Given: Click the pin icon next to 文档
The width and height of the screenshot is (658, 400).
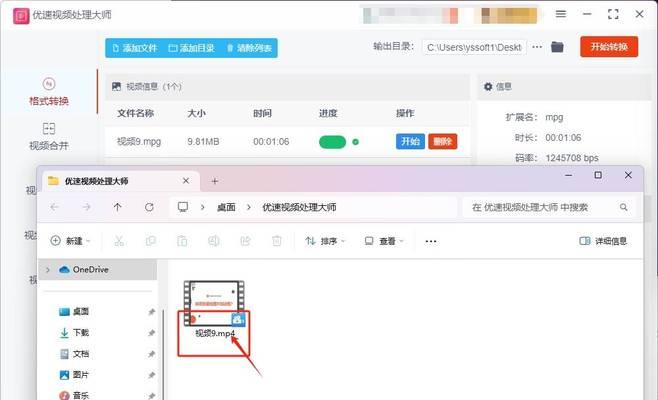Looking at the screenshot, I should (151, 354).
